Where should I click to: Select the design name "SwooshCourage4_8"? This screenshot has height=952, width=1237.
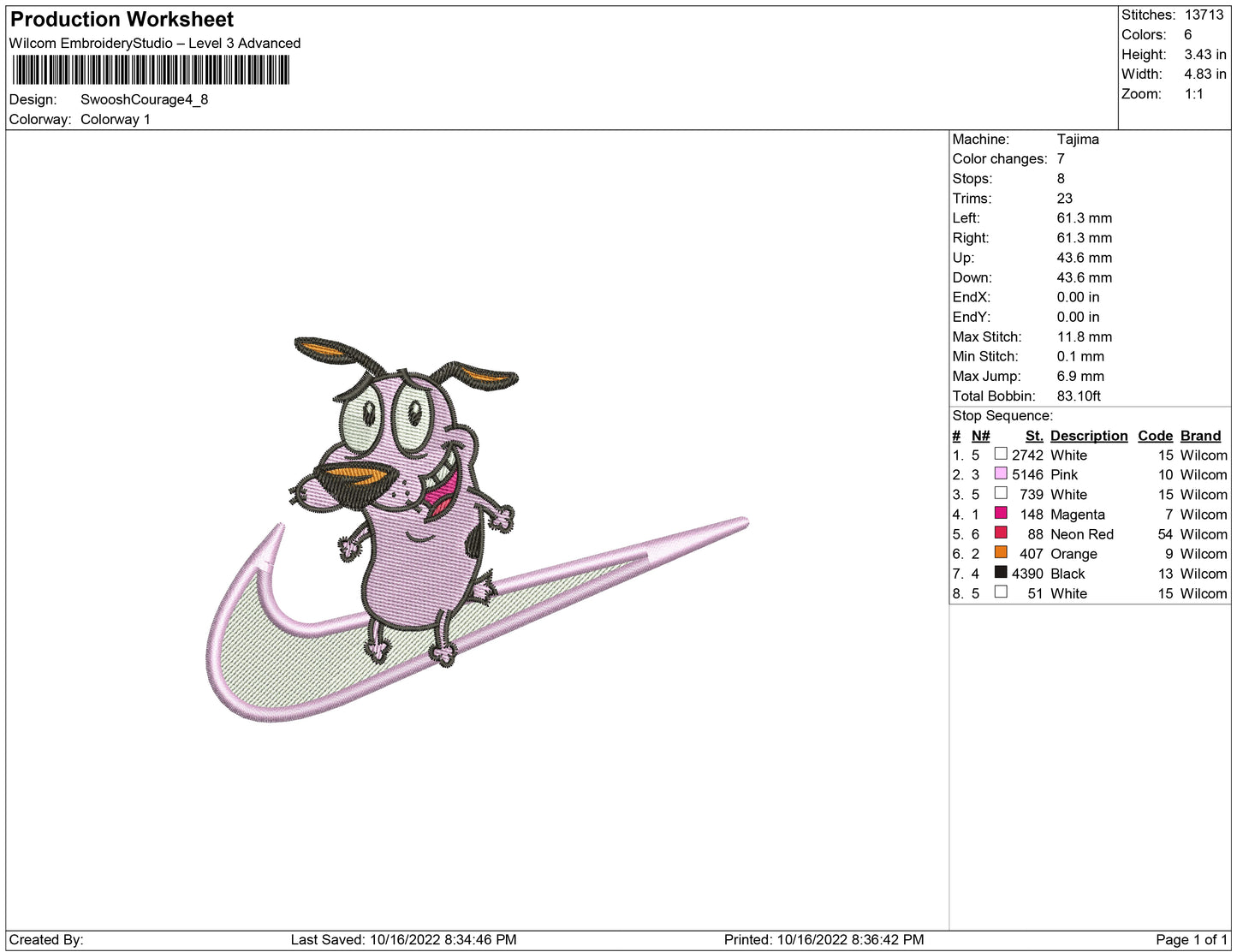[x=145, y=99]
